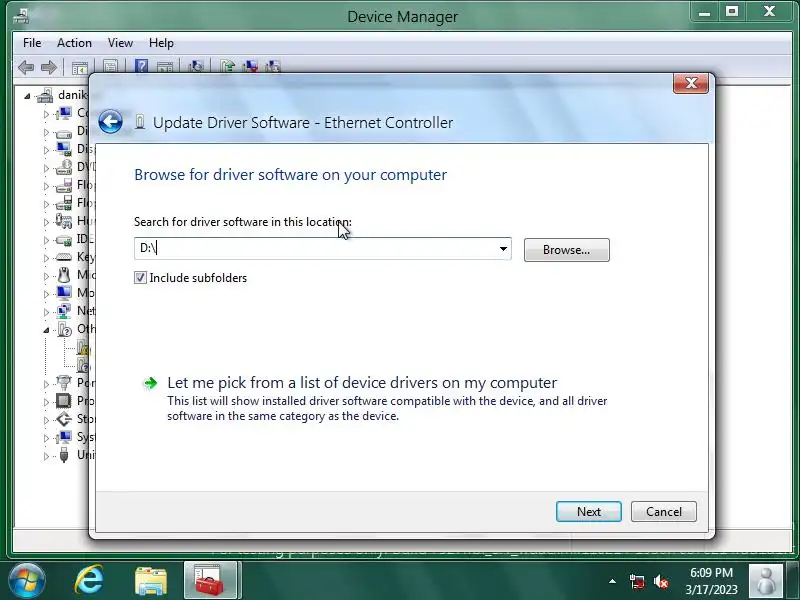
Task: Expand the IDE ATA/ATAPI controllers arrow
Action: pos(46,240)
